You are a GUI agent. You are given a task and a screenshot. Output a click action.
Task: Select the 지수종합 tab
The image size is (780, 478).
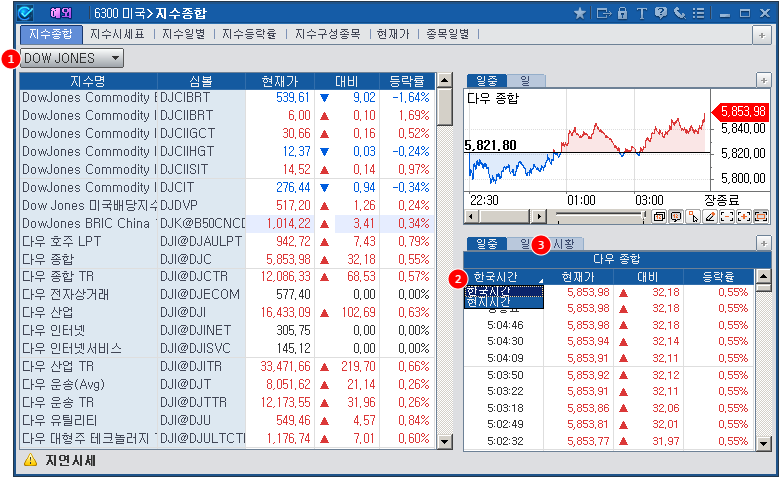pyautogui.click(x=51, y=34)
